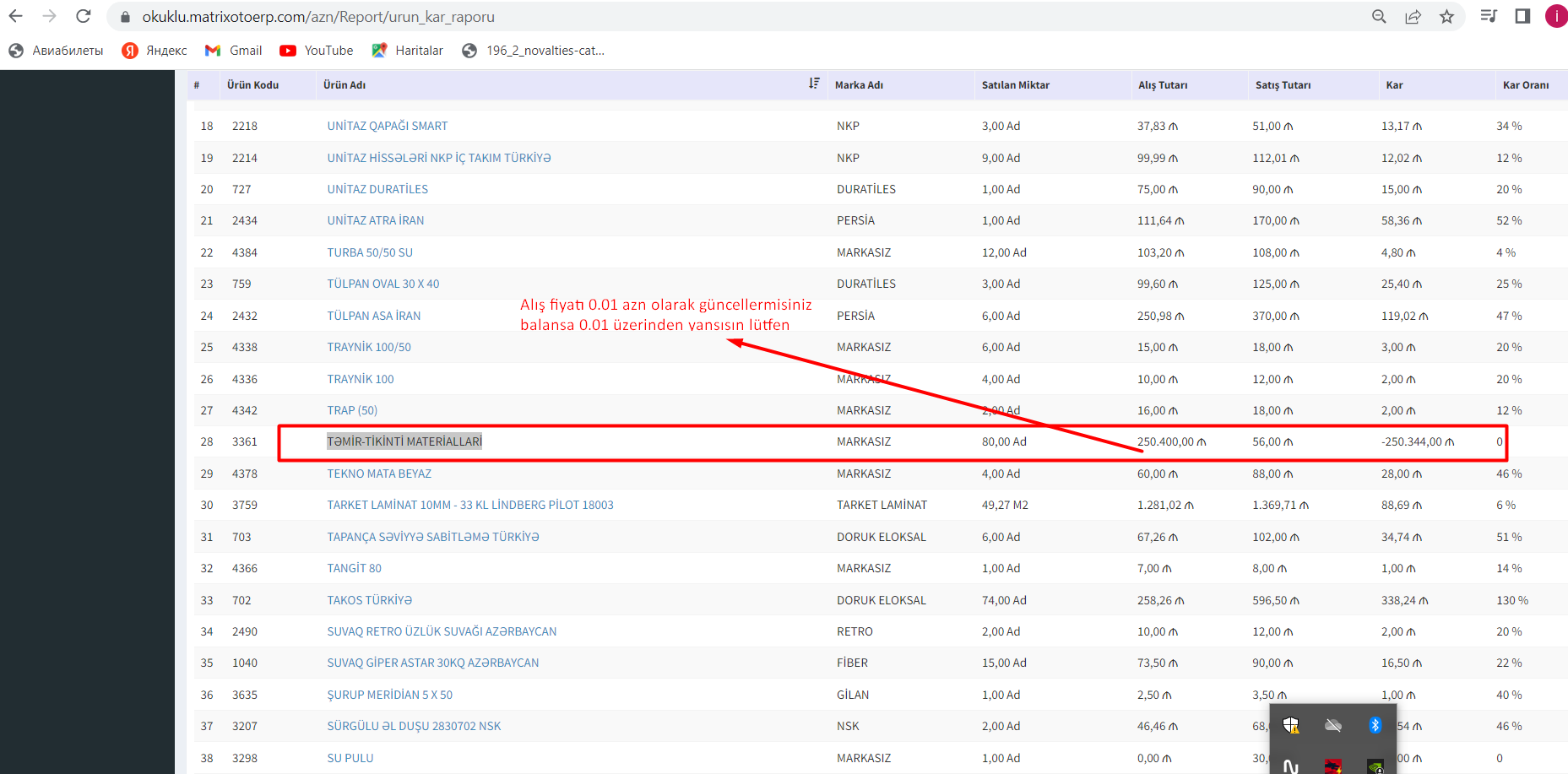Open the TAKOS TÜRKİYƏ product link
1568x774 pixels.
(x=369, y=600)
